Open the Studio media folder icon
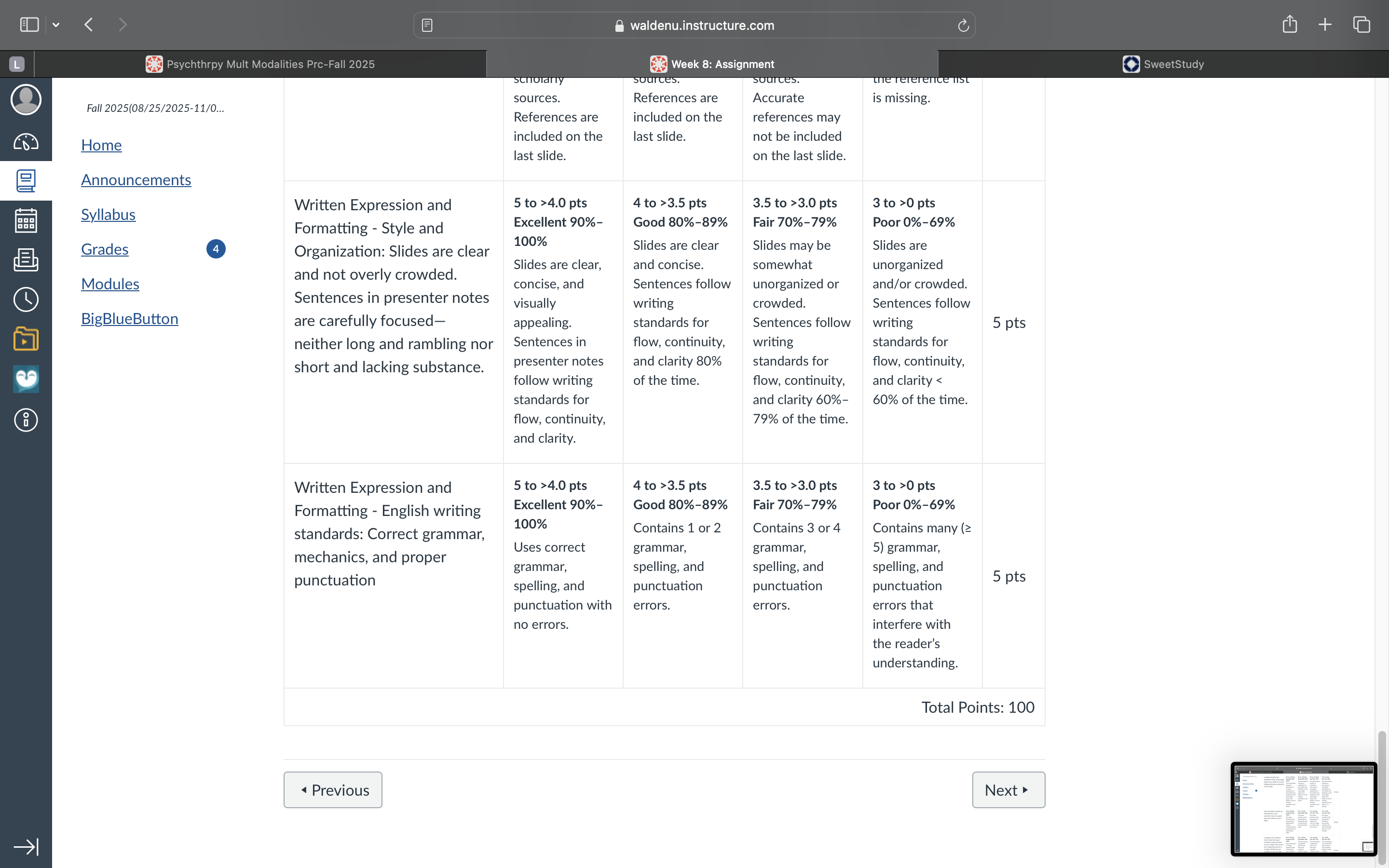This screenshot has height=868, width=1389. coord(26,339)
